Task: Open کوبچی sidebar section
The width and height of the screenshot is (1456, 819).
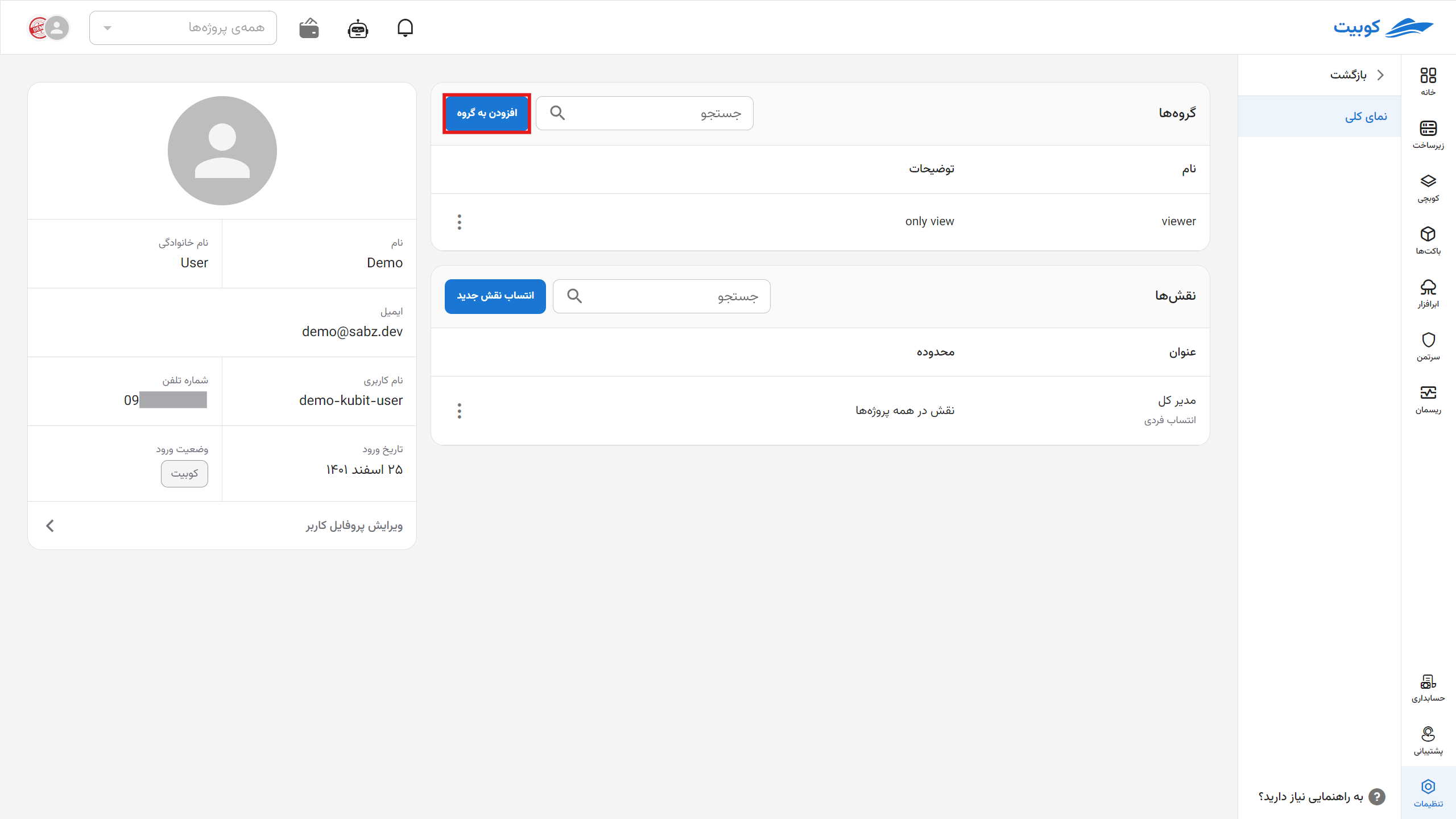Action: (x=1428, y=188)
